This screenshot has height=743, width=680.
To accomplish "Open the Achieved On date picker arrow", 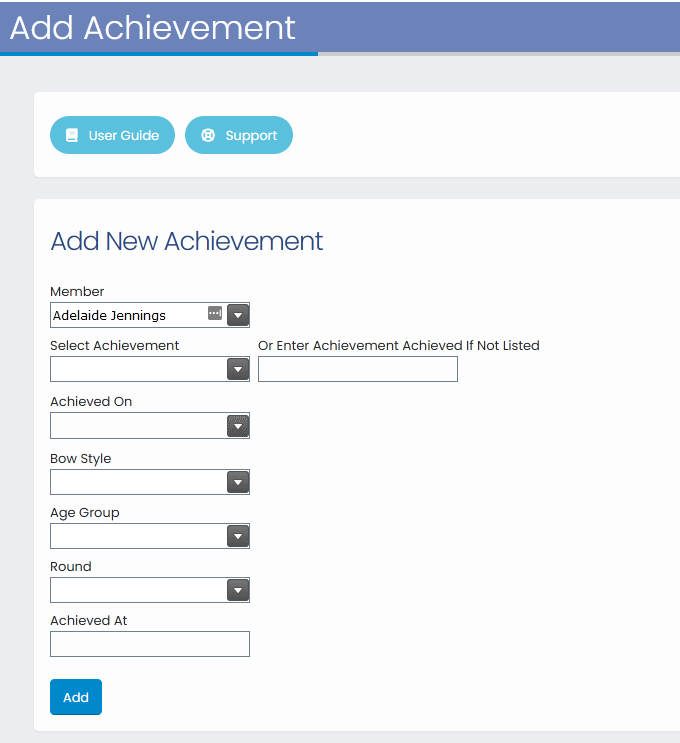I will tap(238, 426).
